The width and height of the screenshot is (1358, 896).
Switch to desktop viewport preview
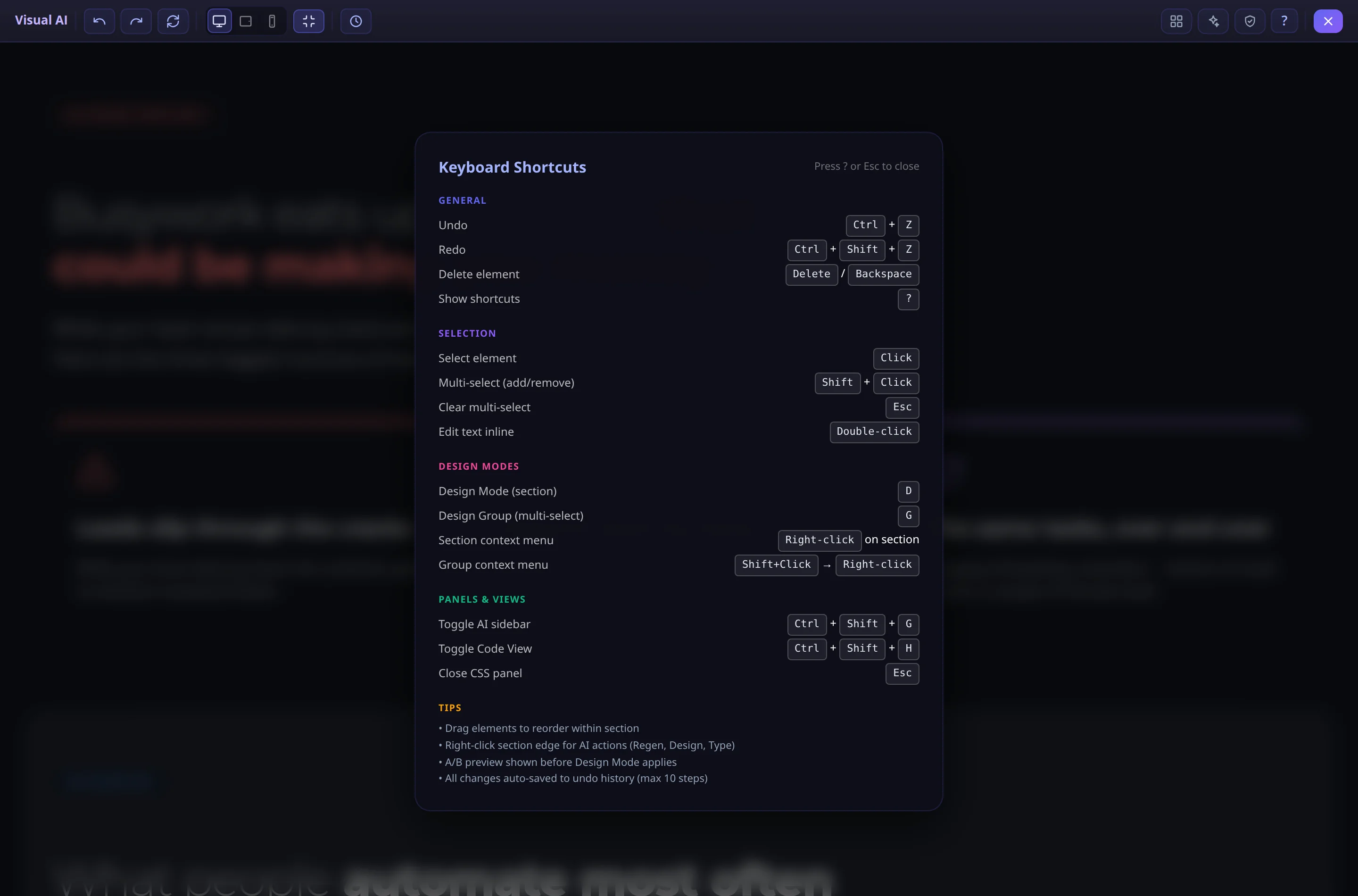(219, 21)
